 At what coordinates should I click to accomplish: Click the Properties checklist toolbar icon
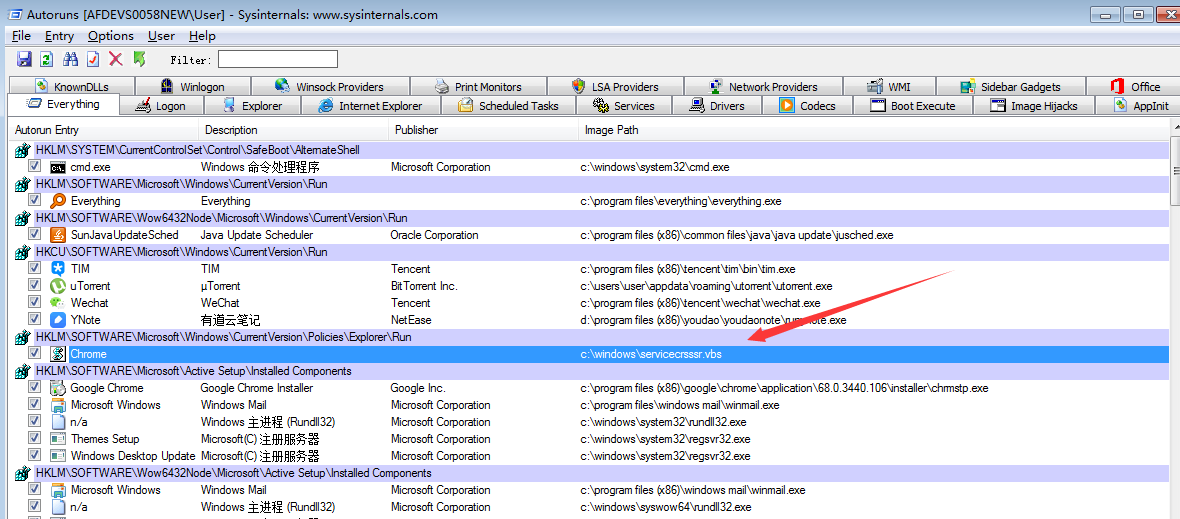93,59
